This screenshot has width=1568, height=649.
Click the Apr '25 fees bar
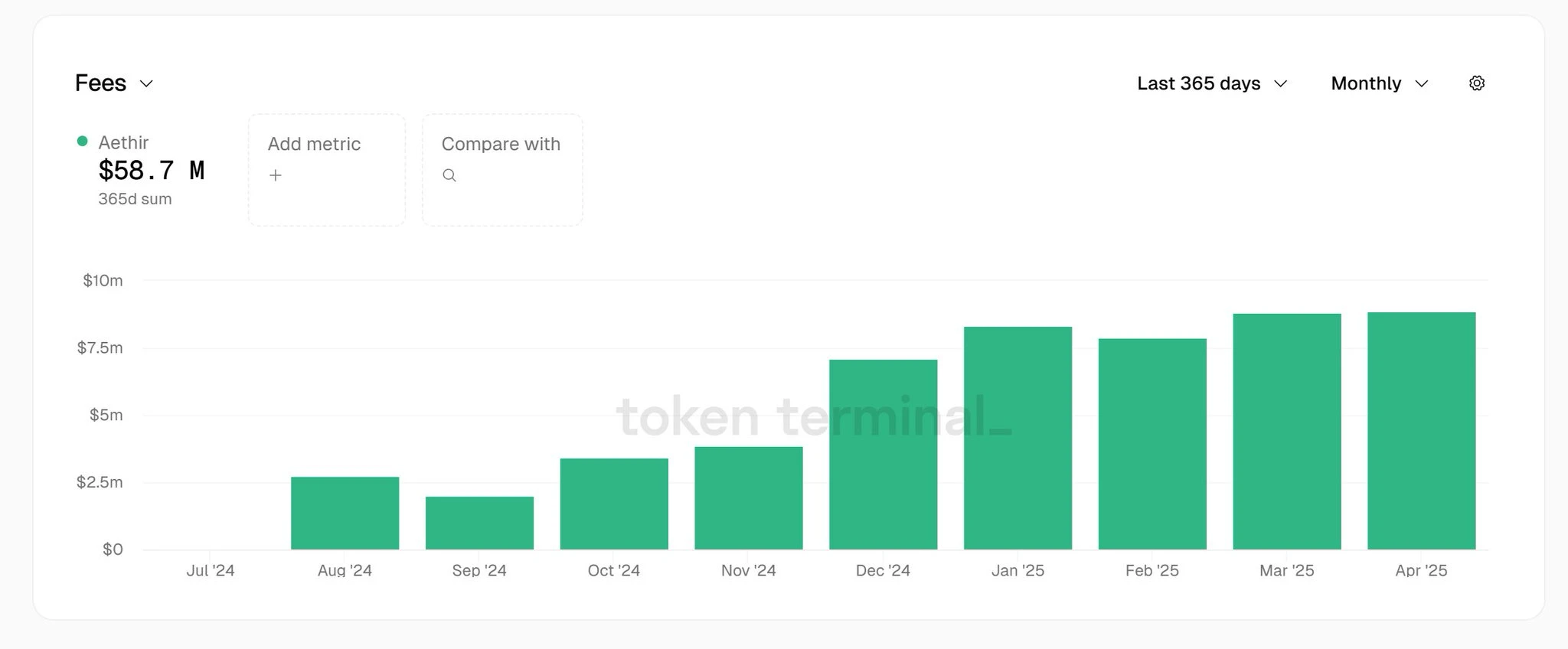click(1421, 430)
